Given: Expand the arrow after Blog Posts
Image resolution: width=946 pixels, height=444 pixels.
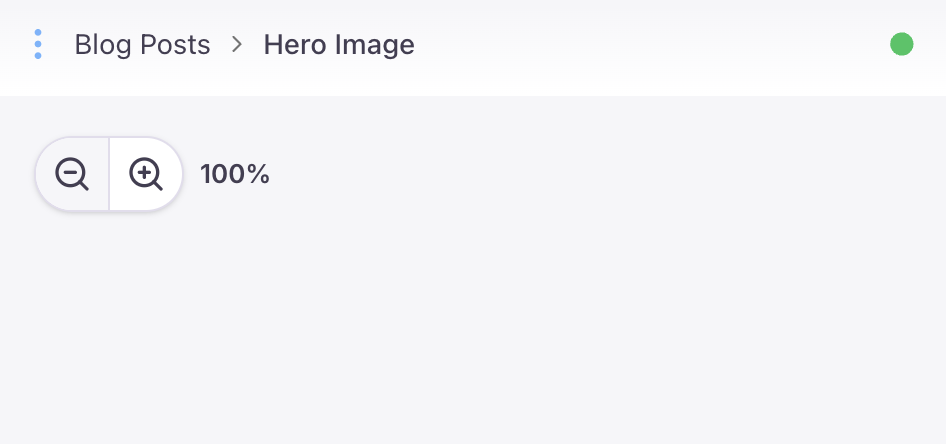Looking at the screenshot, I should 237,44.
